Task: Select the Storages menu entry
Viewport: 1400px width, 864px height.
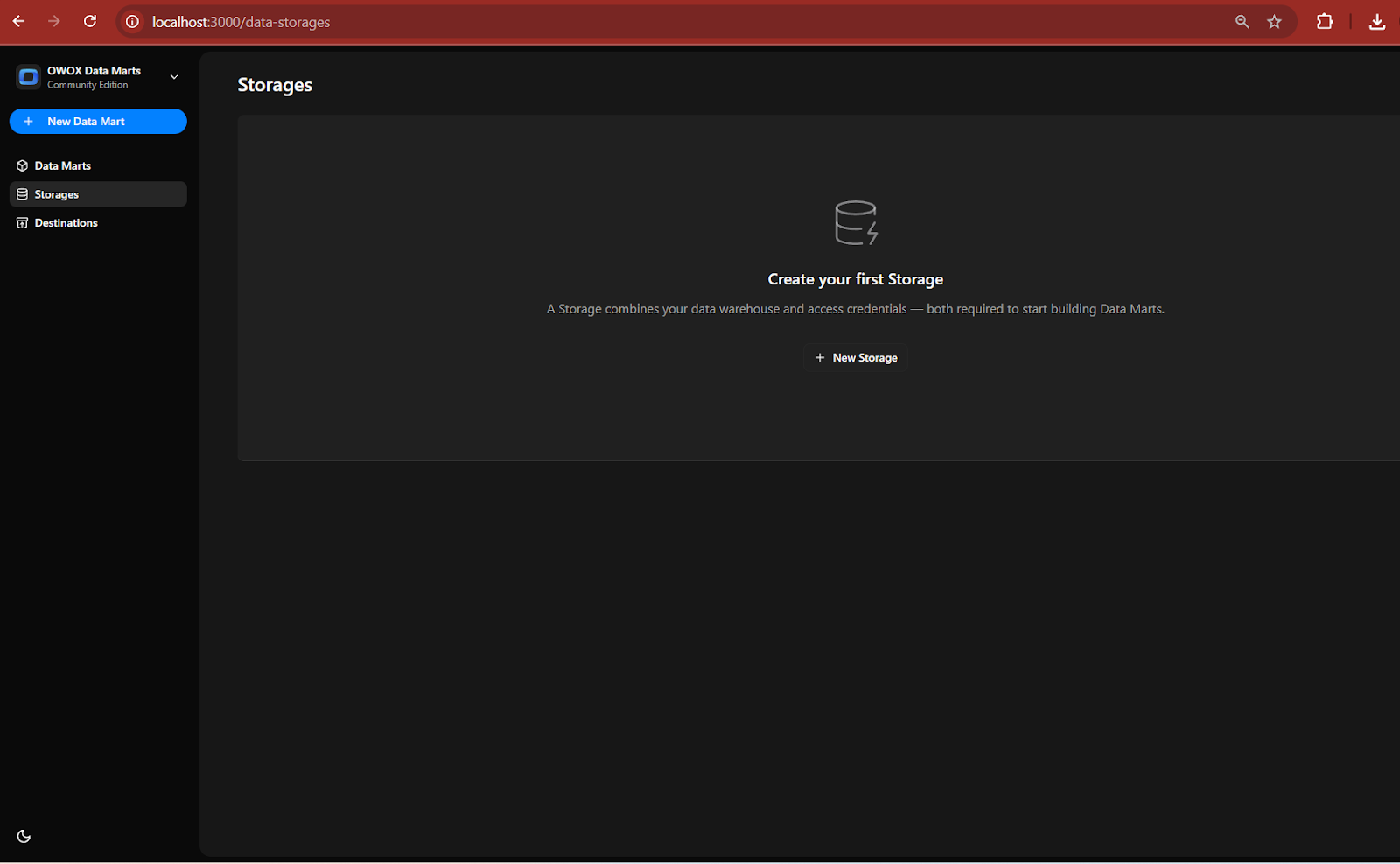Action: [56, 193]
